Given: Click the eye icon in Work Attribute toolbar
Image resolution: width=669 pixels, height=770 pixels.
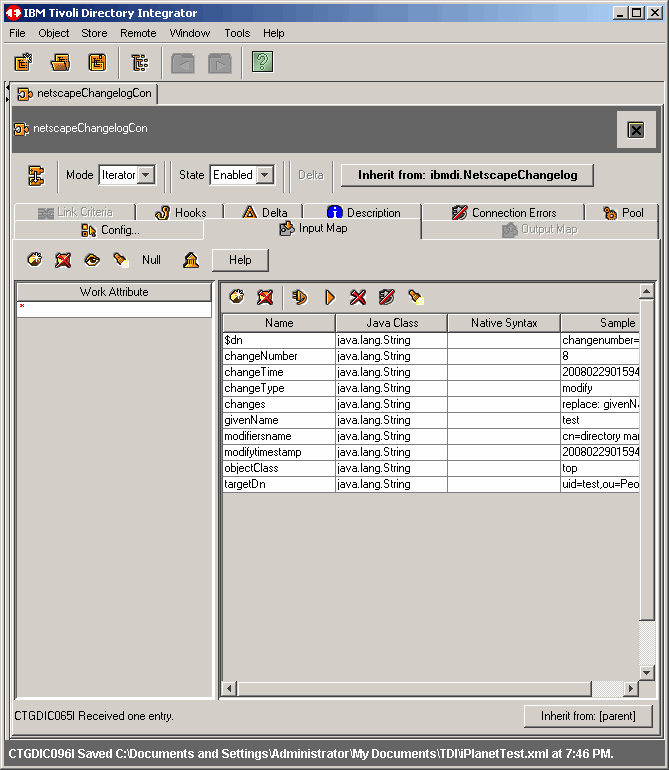Looking at the screenshot, I should click(x=92, y=260).
